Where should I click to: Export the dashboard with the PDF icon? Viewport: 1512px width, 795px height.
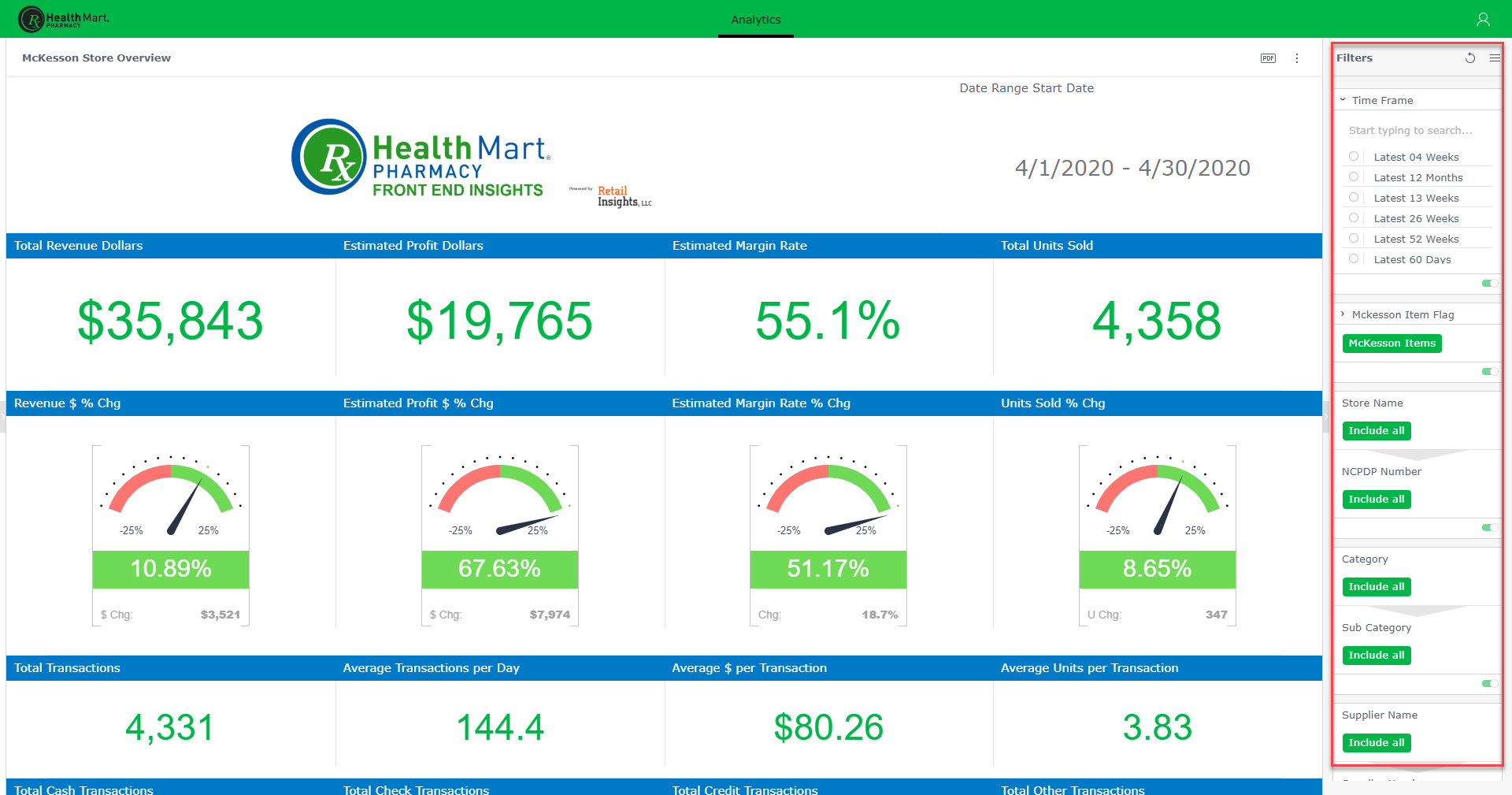(1268, 58)
